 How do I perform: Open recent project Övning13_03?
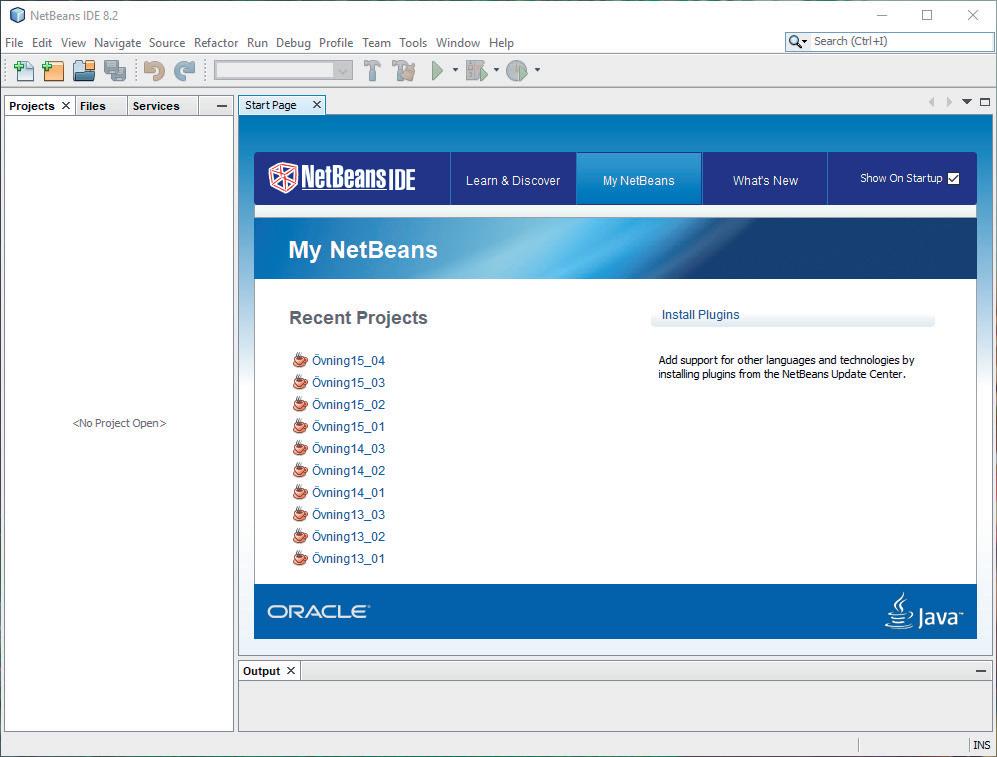tap(348, 515)
